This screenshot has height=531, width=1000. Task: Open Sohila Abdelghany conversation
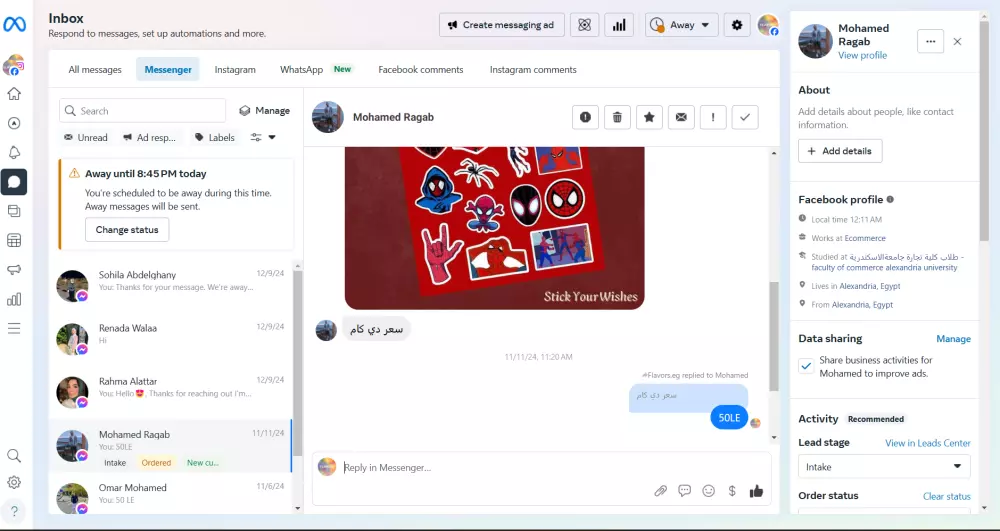point(170,286)
